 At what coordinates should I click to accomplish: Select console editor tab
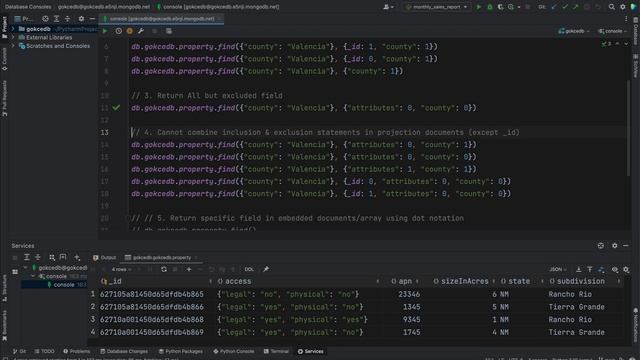[162, 19]
